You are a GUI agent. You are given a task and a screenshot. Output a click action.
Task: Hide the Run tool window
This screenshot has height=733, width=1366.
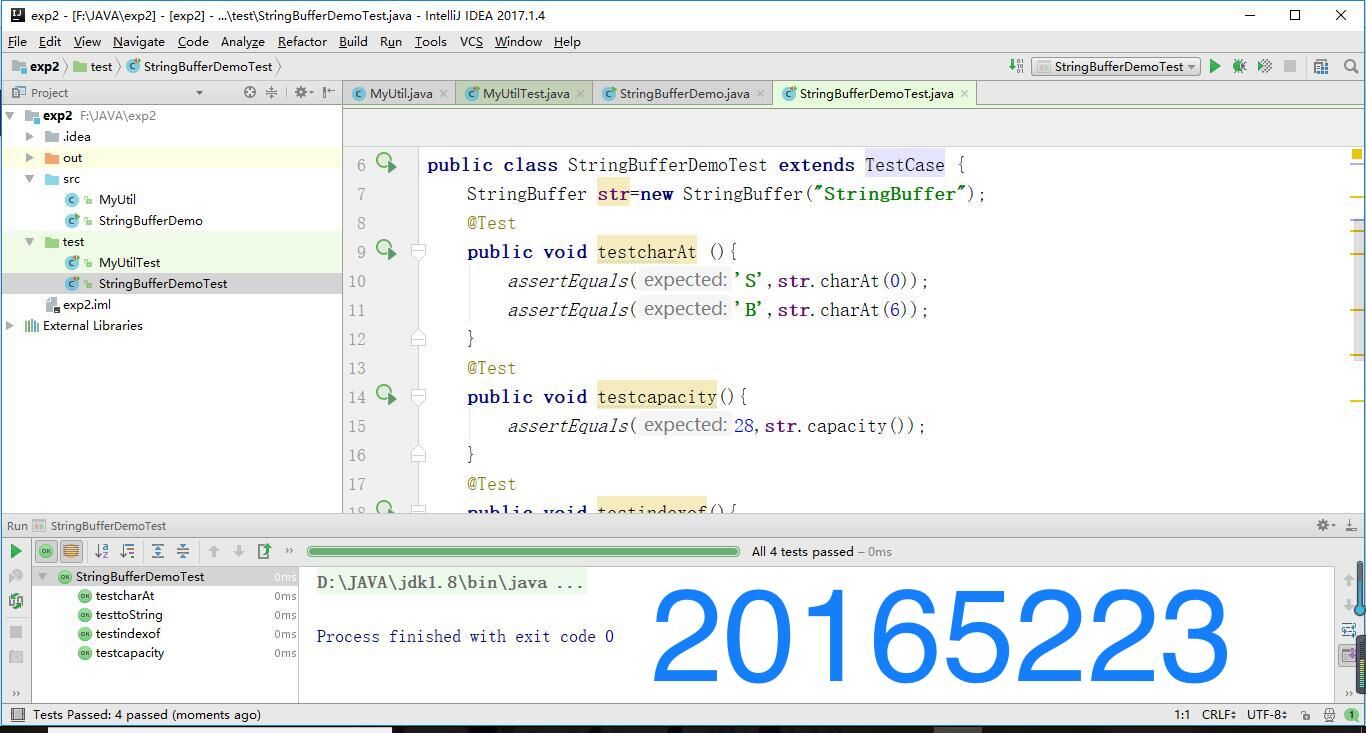pyautogui.click(x=1351, y=525)
